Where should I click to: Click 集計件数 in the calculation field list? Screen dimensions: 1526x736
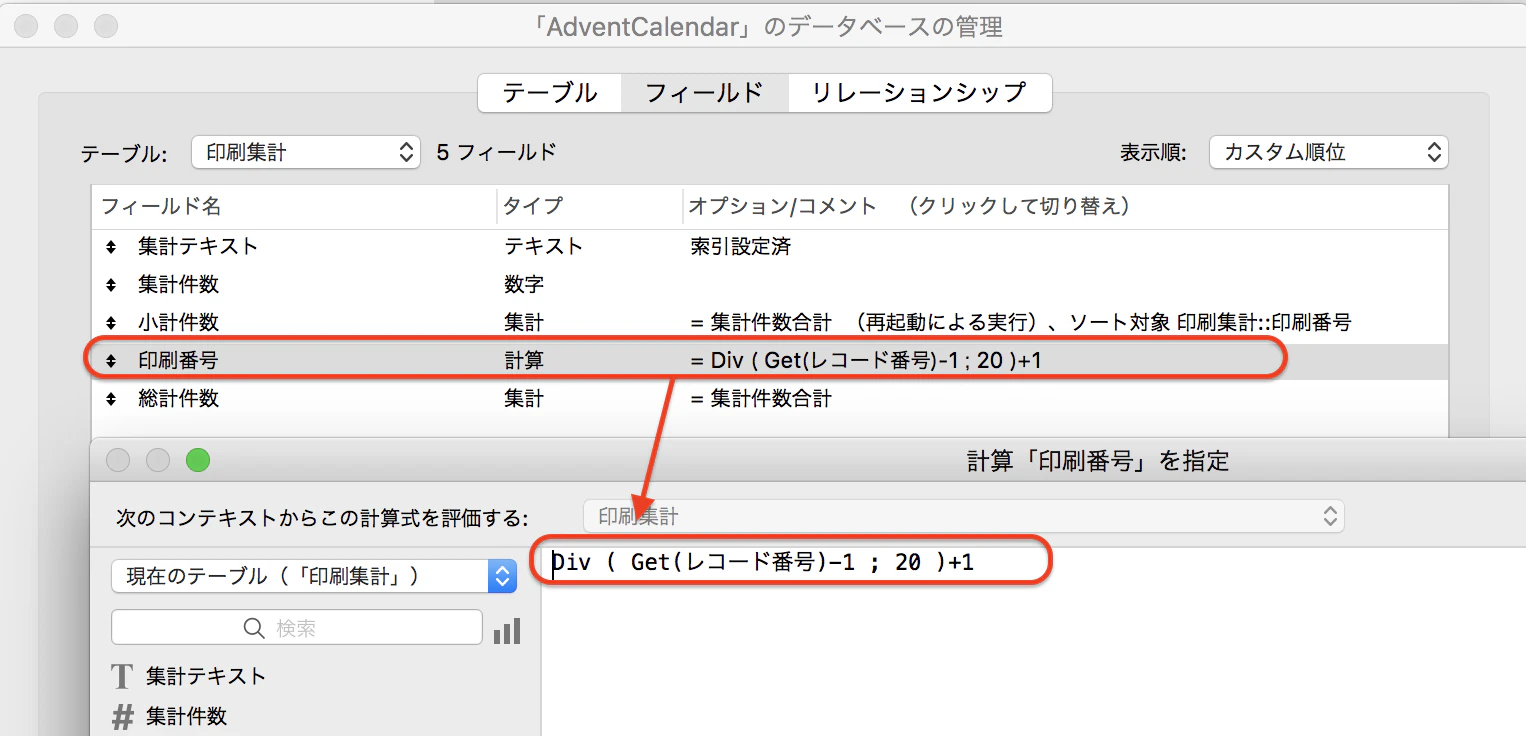(x=186, y=716)
